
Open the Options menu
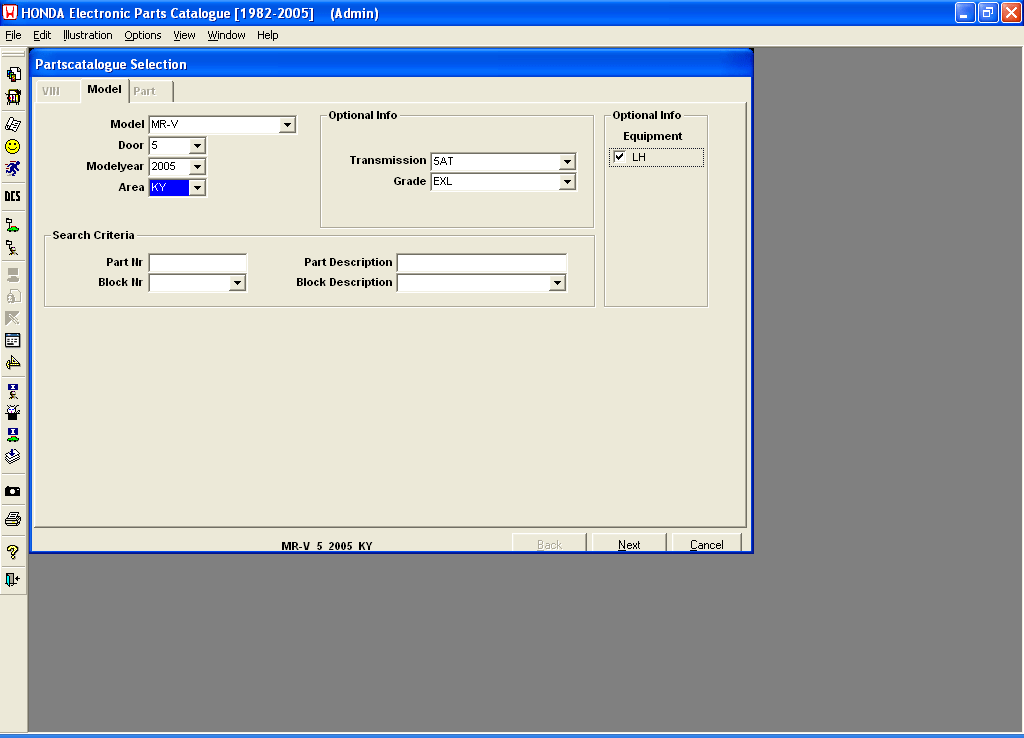pos(142,35)
